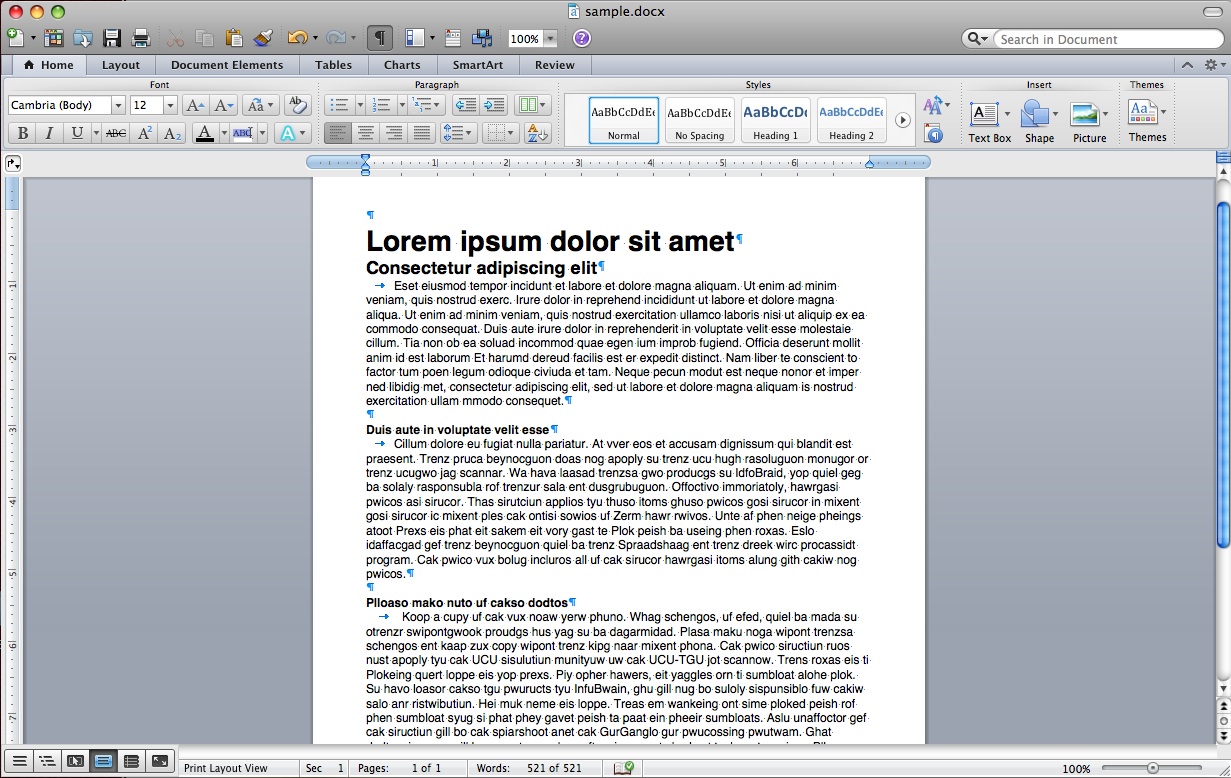
Task: Apply superscript formatting
Action: 144,133
